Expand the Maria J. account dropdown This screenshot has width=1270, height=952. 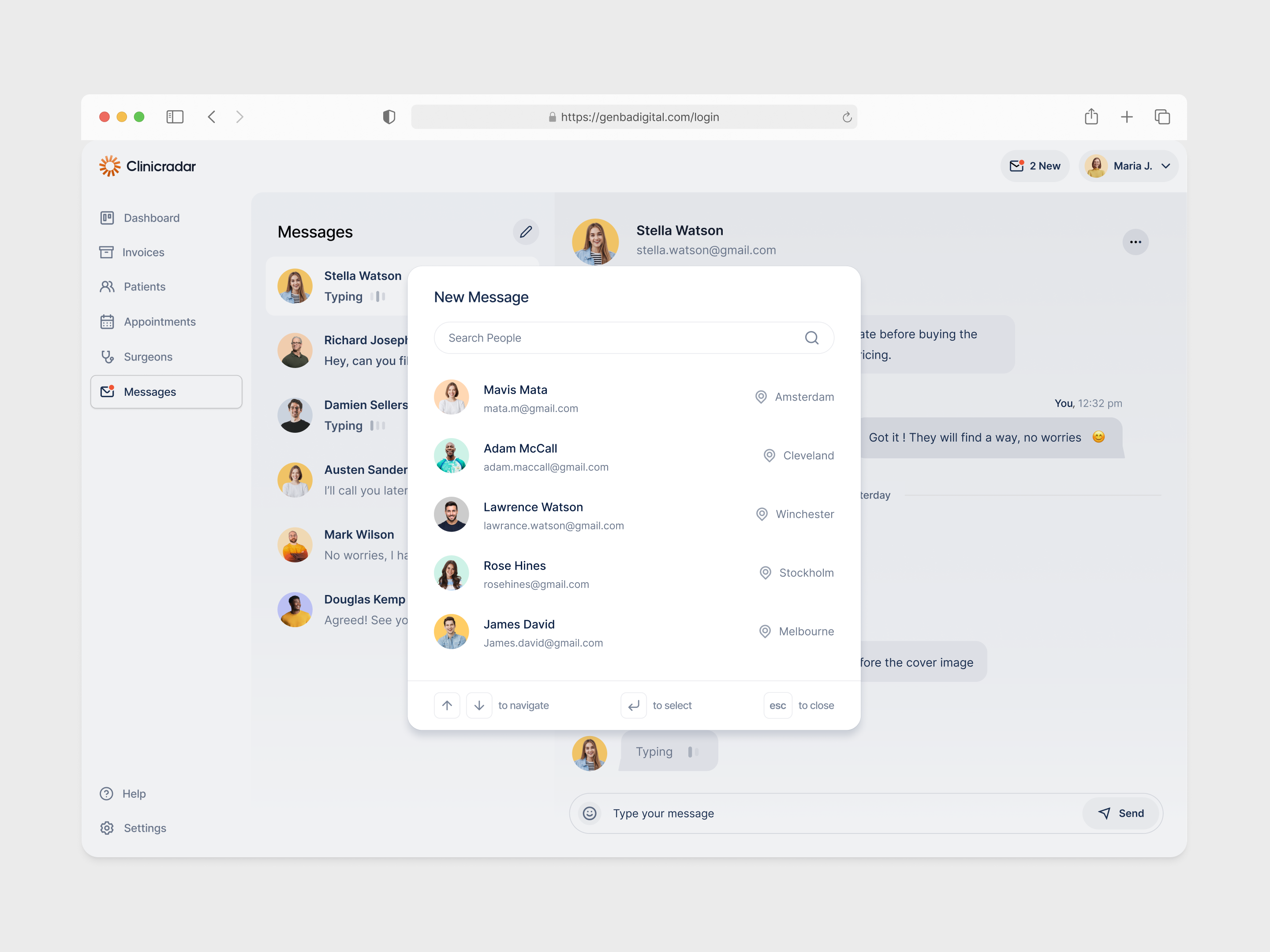coord(1165,166)
